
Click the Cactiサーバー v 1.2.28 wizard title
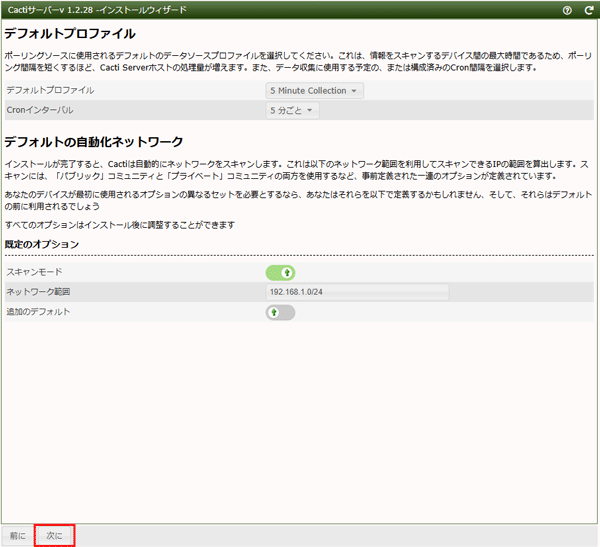[97, 10]
